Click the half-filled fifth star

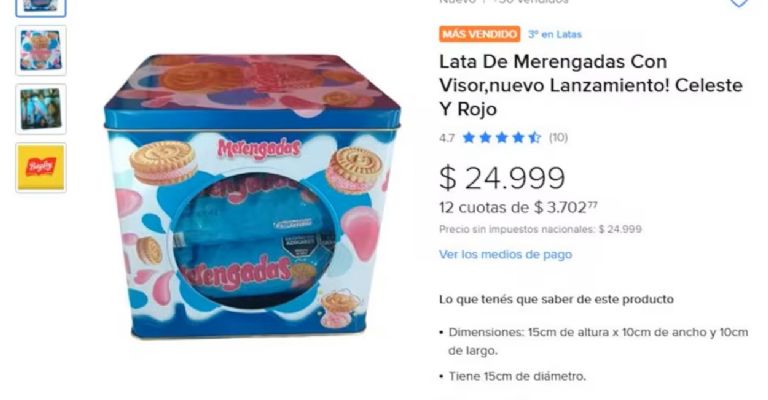534,138
